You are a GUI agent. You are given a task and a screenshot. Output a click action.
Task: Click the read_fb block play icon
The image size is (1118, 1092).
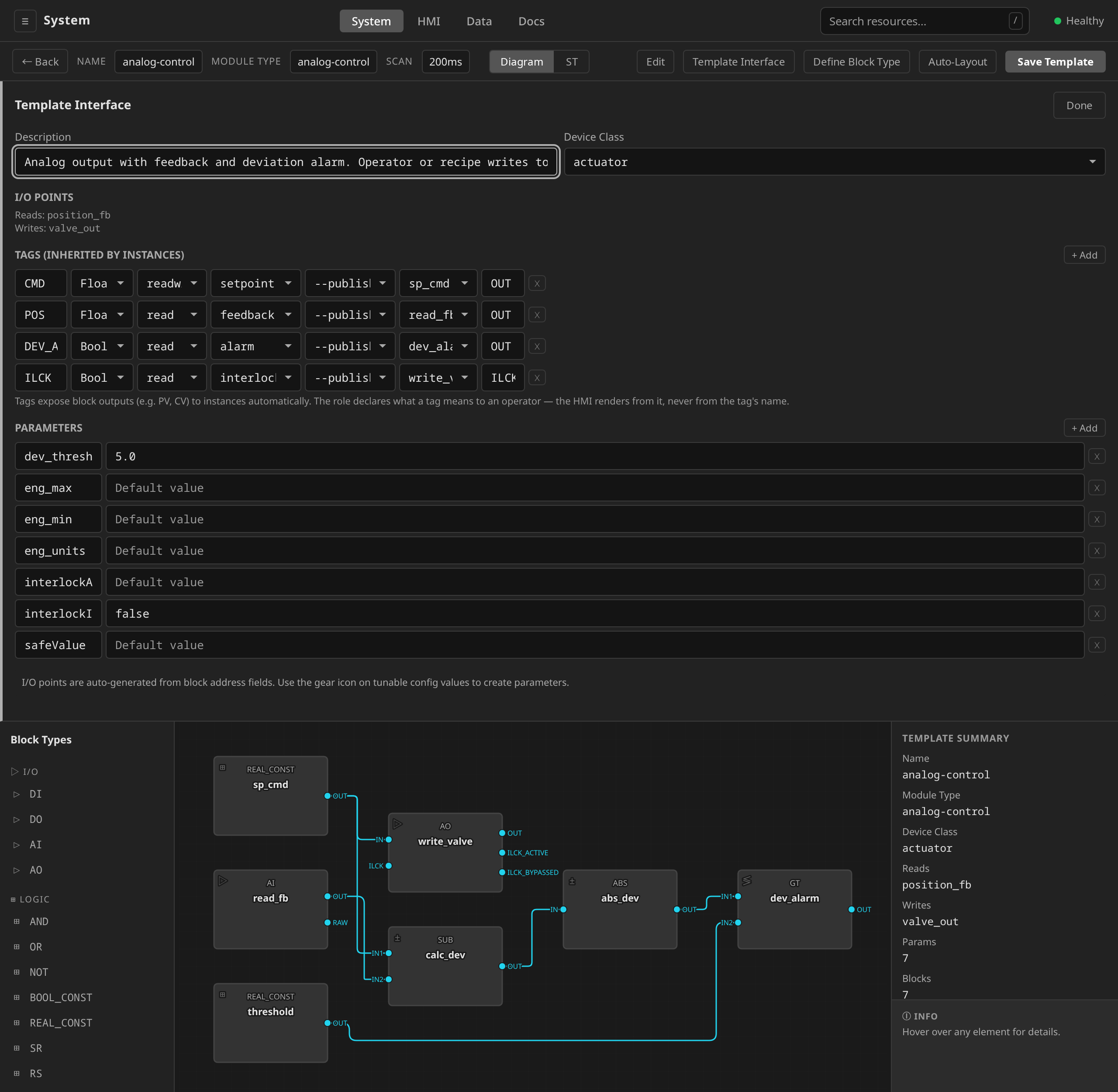223,881
